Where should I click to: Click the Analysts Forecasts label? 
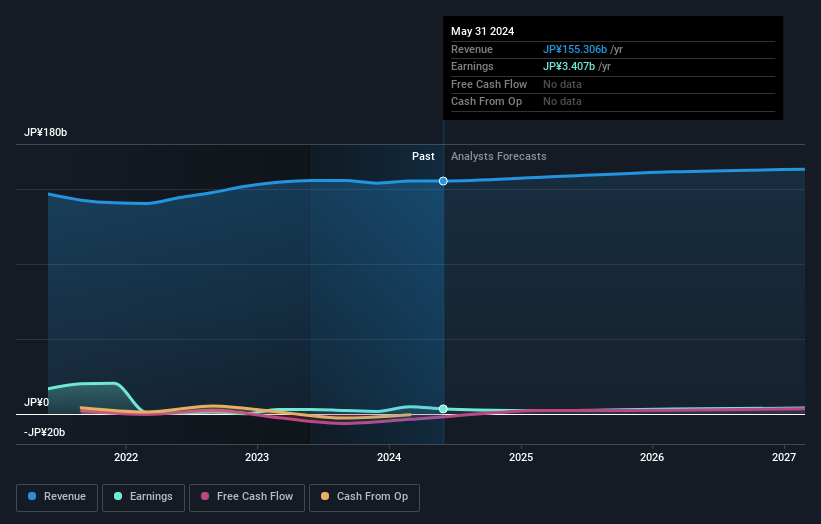[498, 156]
